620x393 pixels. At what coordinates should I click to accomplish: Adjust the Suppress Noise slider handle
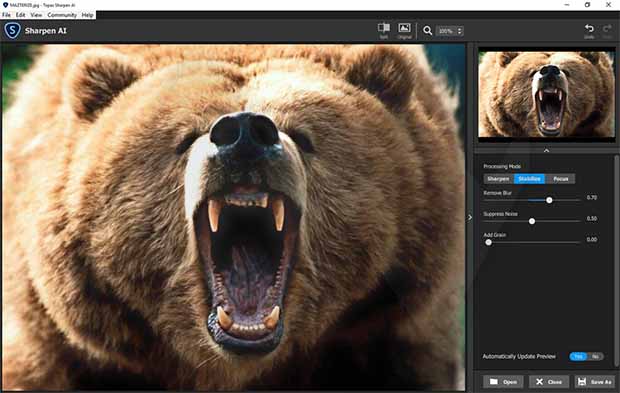point(532,221)
